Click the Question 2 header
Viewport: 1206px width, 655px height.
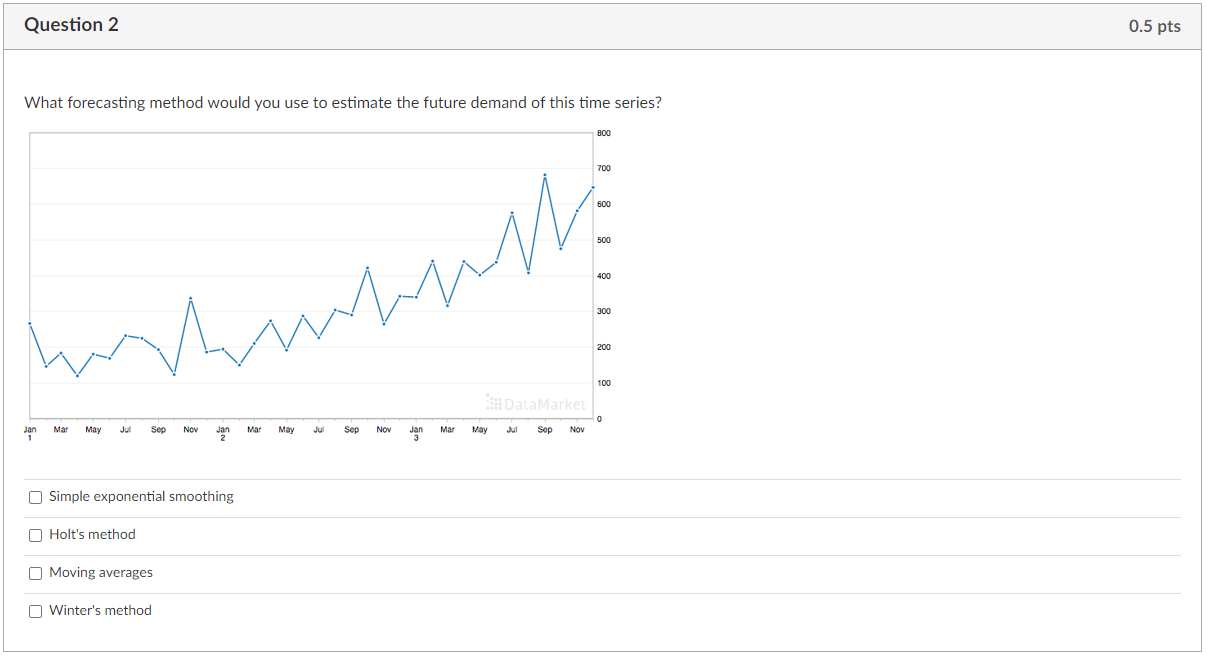(x=72, y=25)
